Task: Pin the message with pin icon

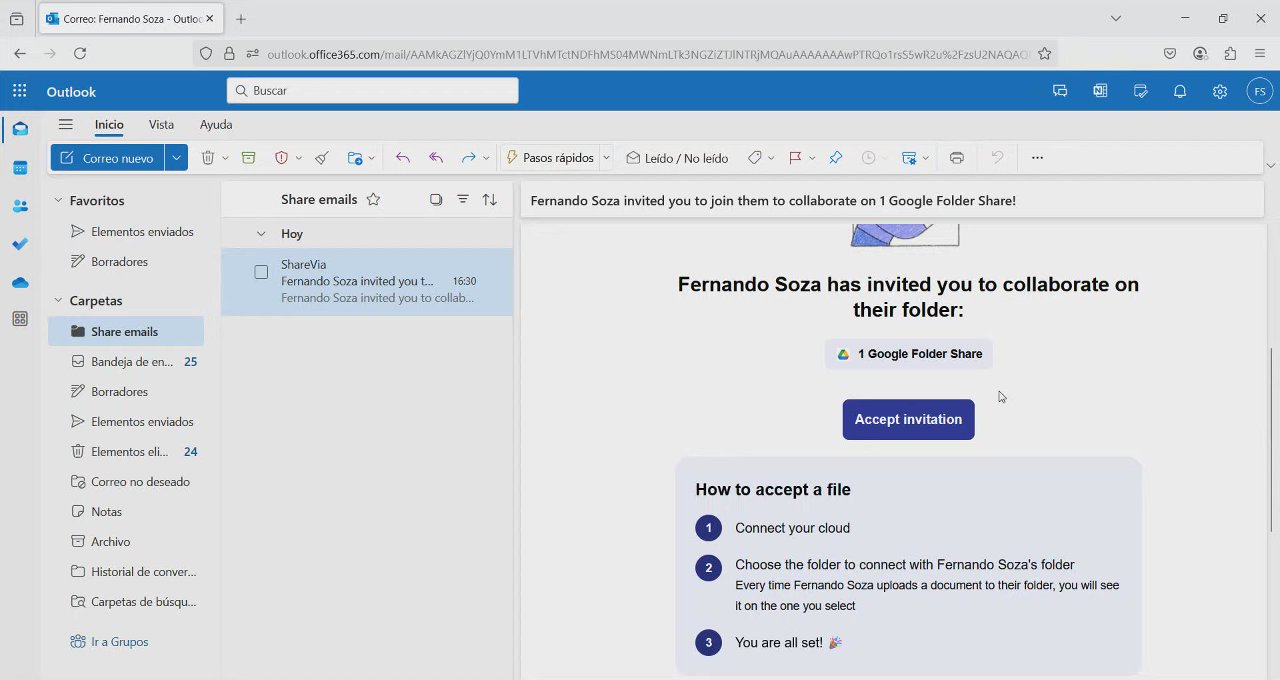Action: (836, 158)
